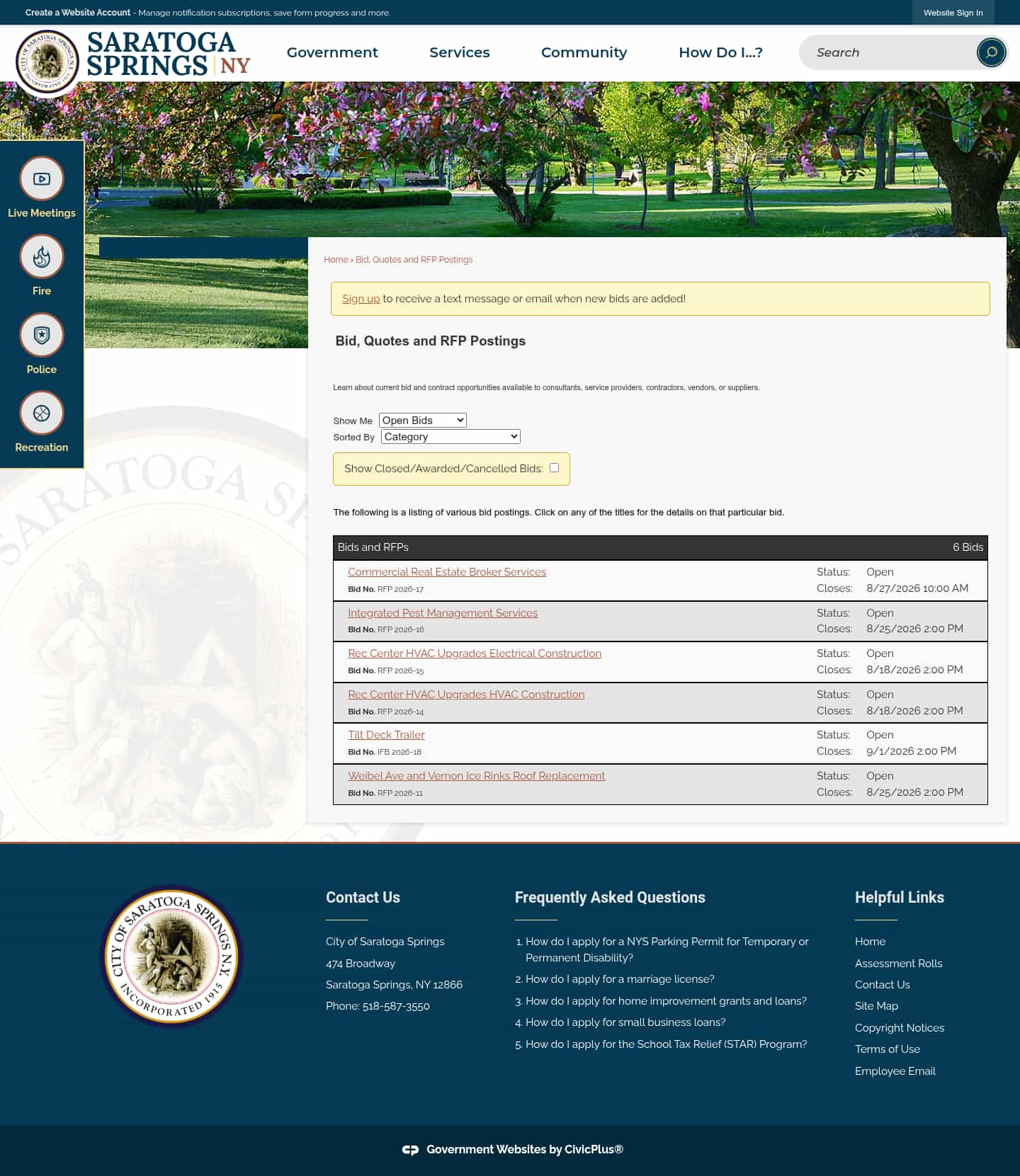Screen dimensions: 1020x1176
Task: Open the Fire department flame icon
Action: pyautogui.click(x=42, y=256)
